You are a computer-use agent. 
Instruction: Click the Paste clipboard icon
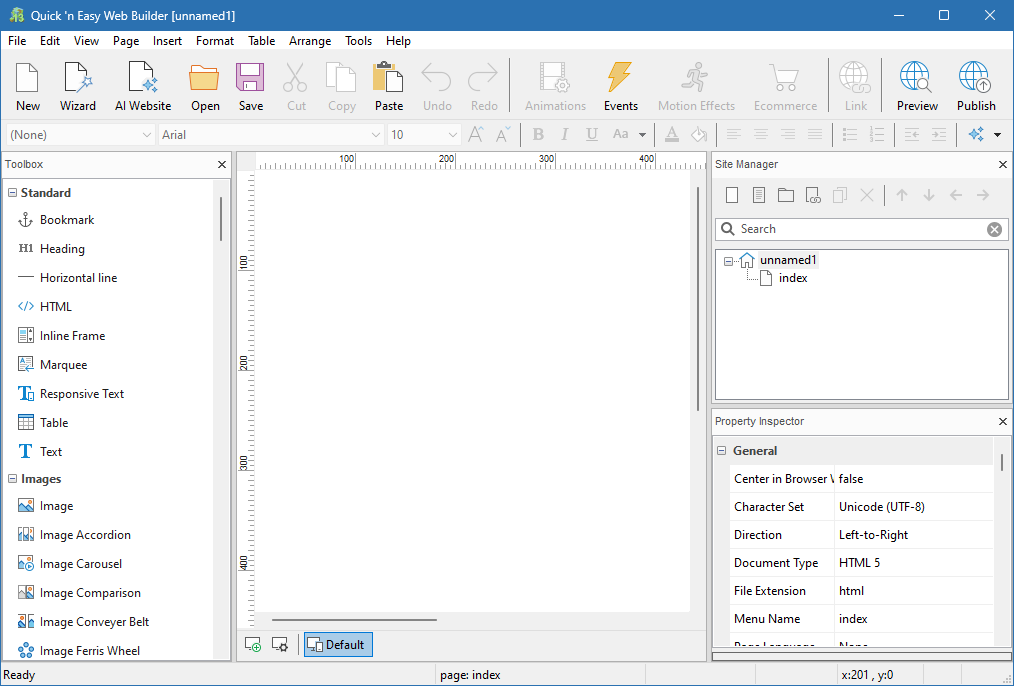click(389, 87)
